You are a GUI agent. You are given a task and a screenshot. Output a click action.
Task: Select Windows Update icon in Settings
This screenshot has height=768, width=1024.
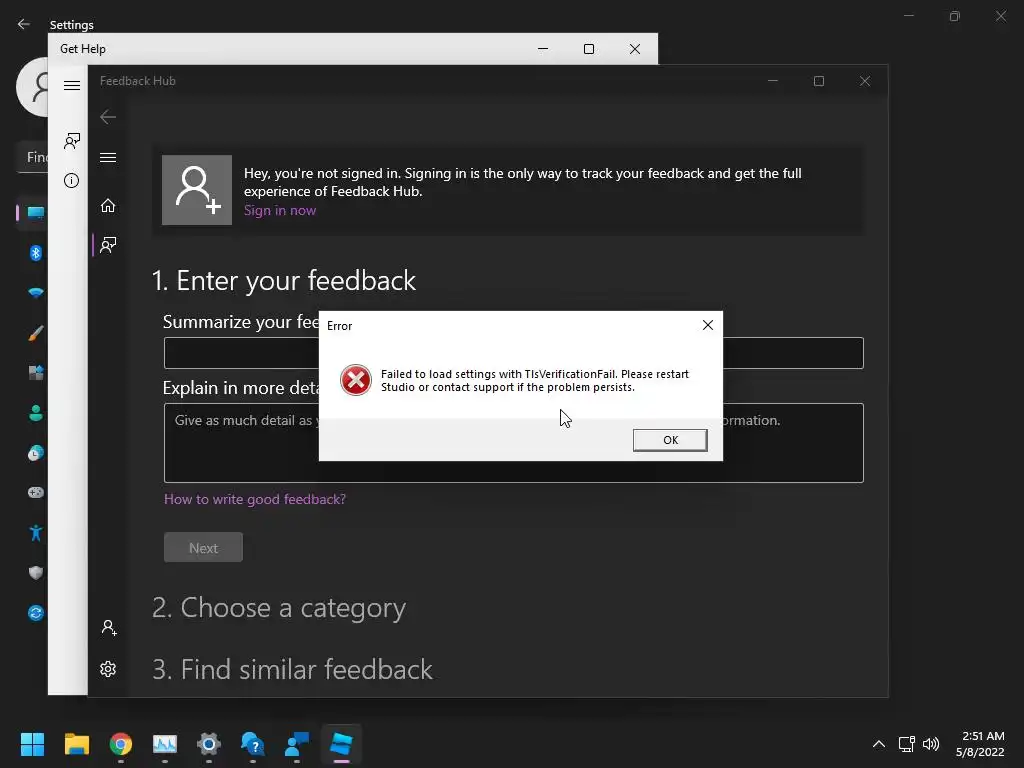[35, 613]
